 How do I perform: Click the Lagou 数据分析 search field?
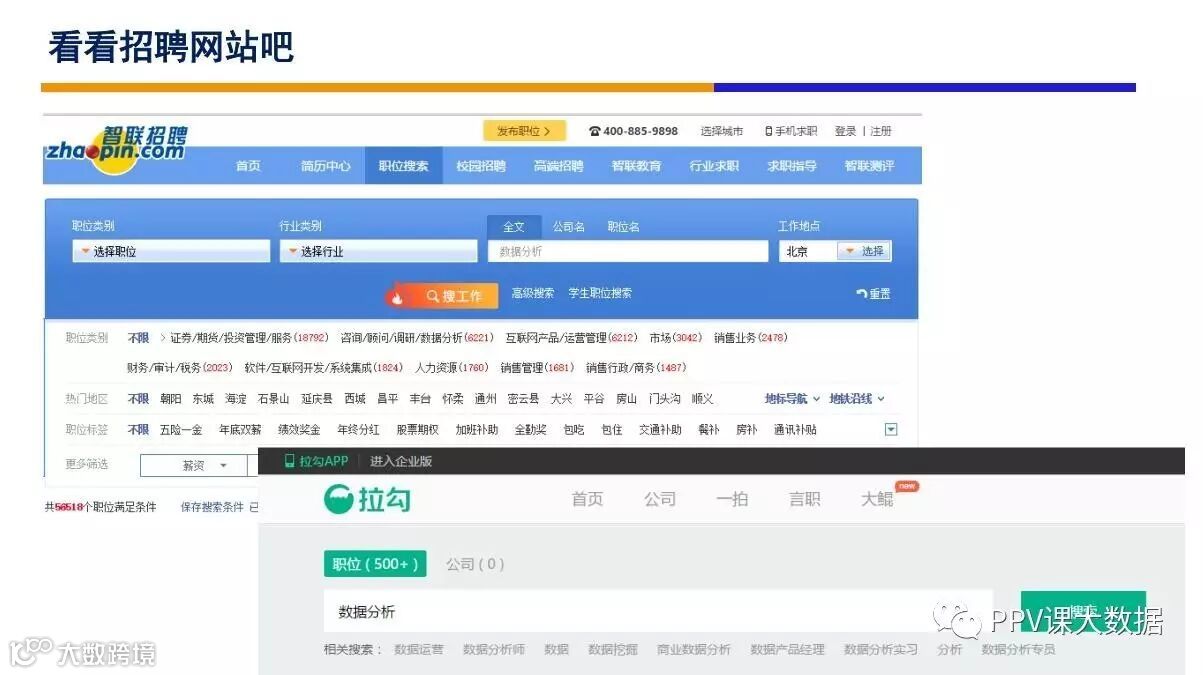(658, 611)
